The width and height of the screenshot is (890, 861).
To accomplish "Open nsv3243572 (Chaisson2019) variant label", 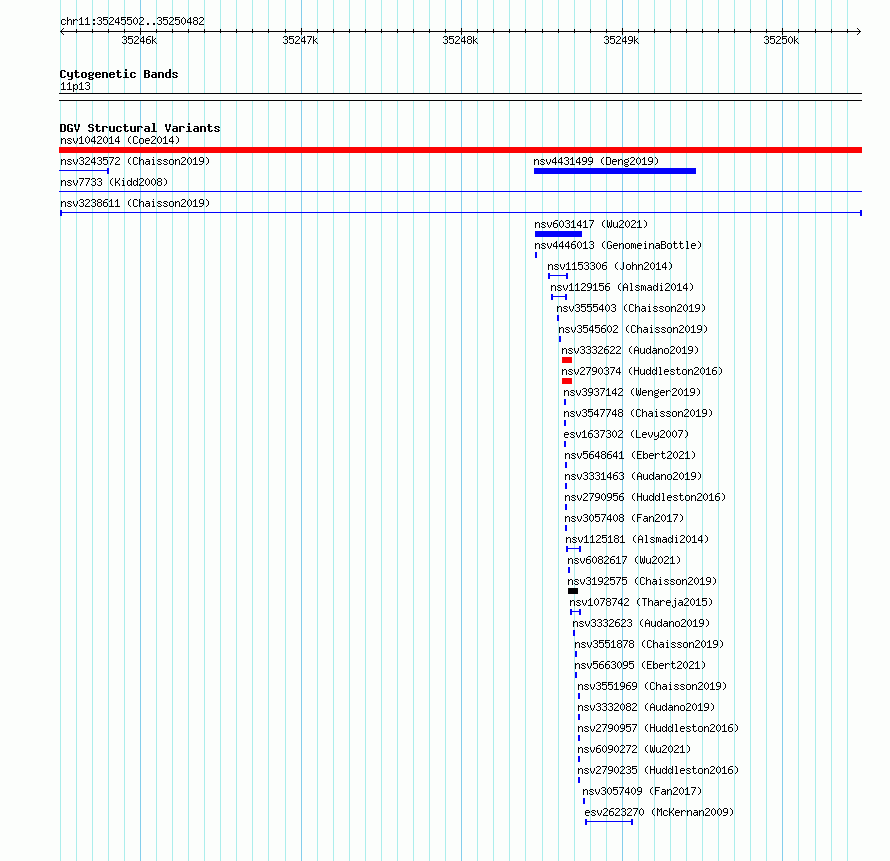I will [x=135, y=161].
